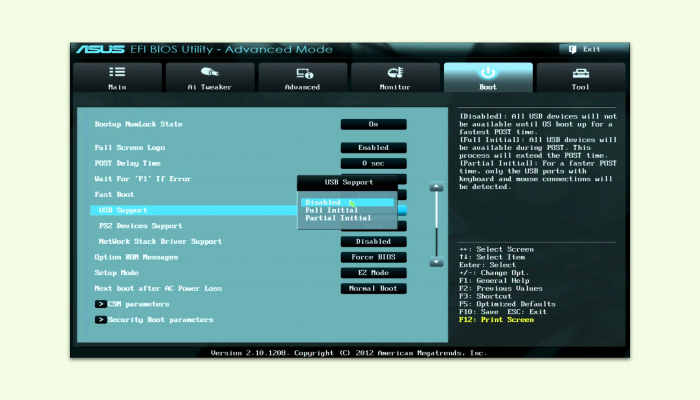700x400 pixels.
Task: Click the scrollbar down arrow
Action: 436,262
